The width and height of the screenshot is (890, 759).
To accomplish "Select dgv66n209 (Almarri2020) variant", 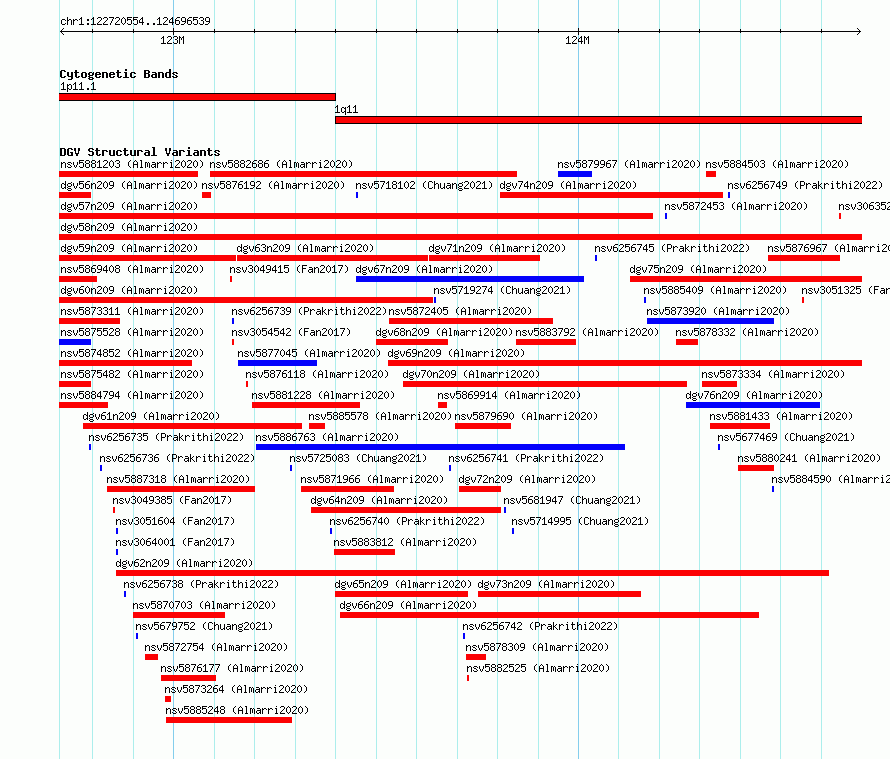I will click(549, 615).
